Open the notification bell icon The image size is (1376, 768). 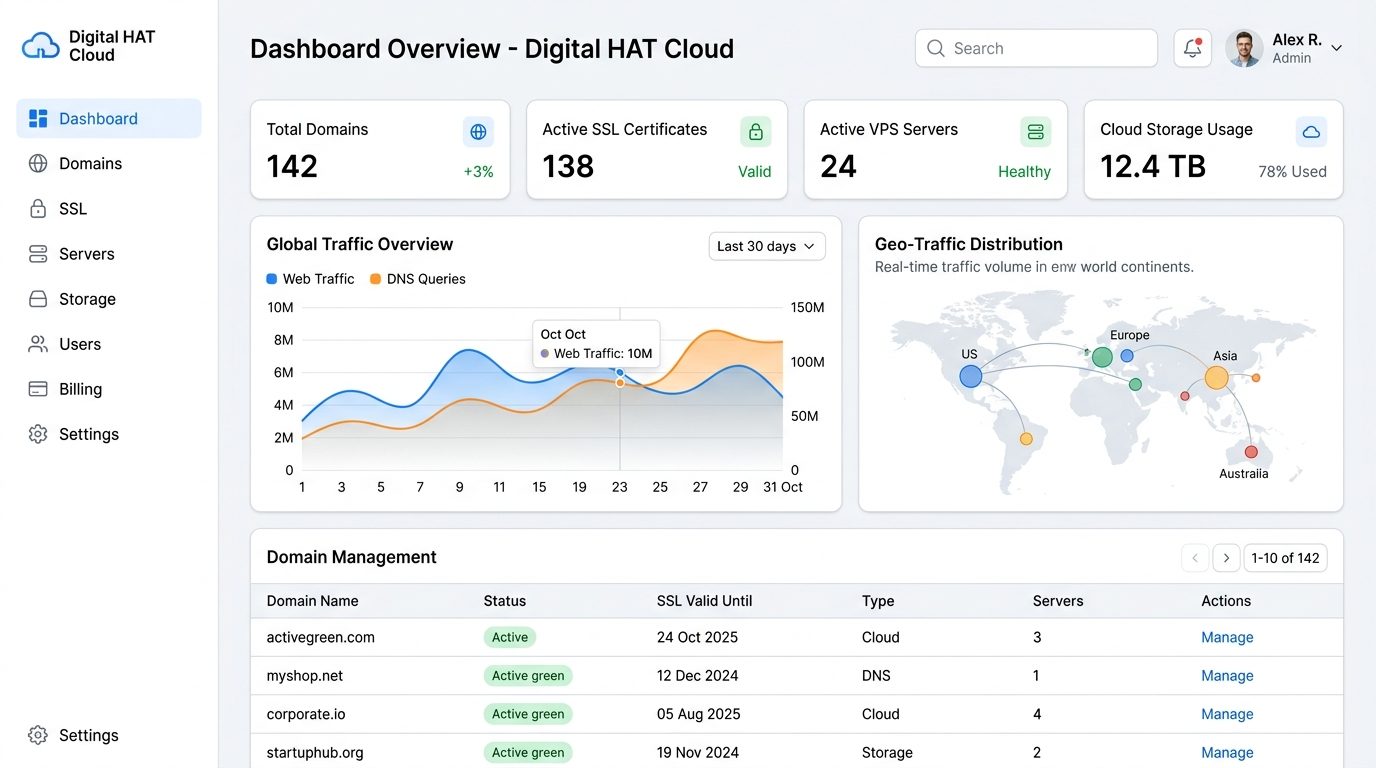tap(1192, 48)
